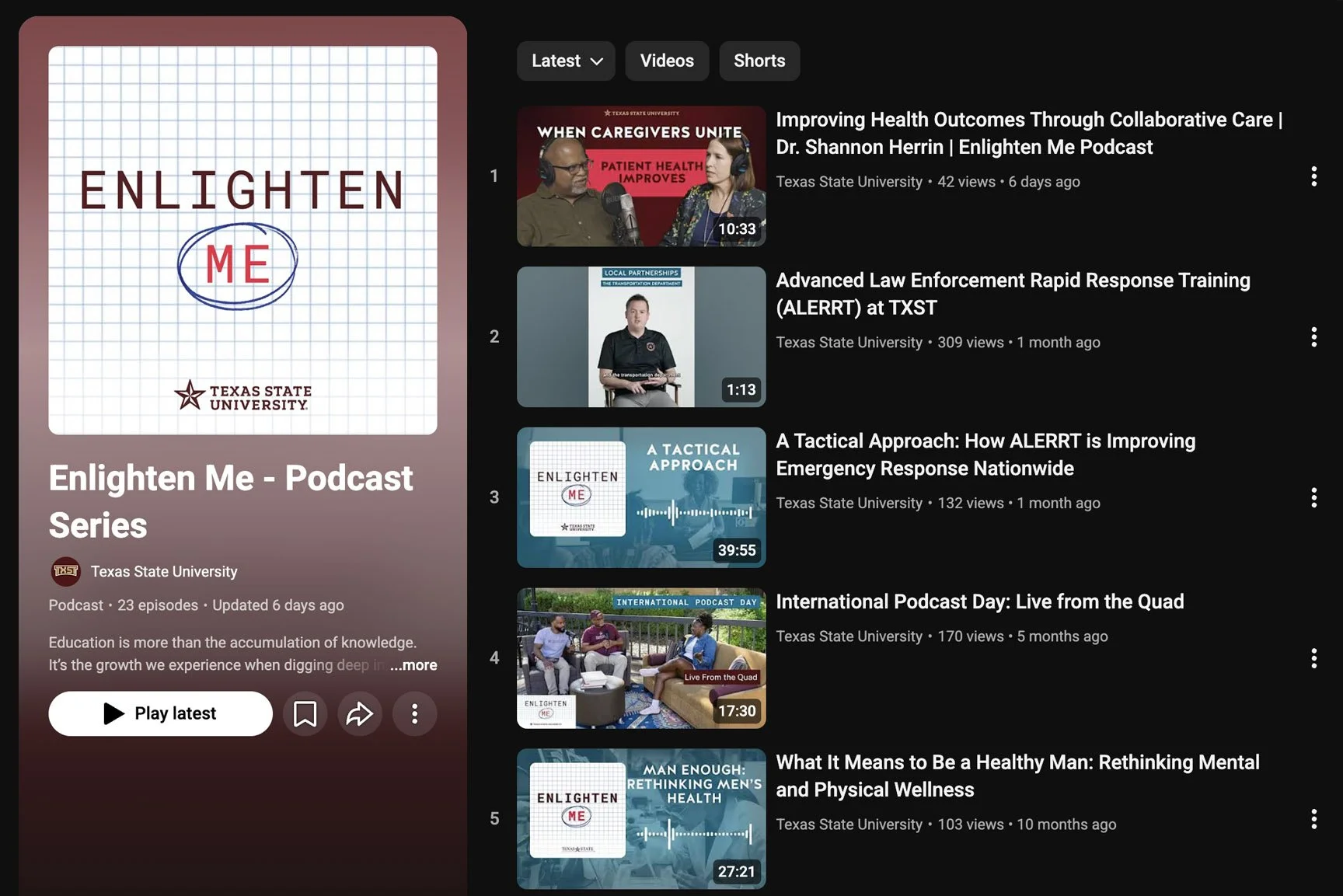The height and width of the screenshot is (896, 1343).
Task: Expand the podcast description with ...more
Action: point(413,665)
